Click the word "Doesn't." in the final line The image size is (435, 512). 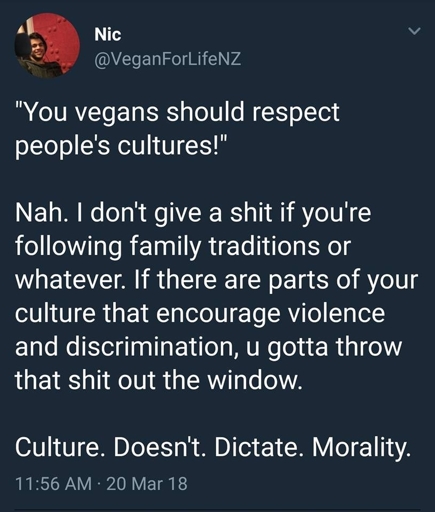pos(160,447)
